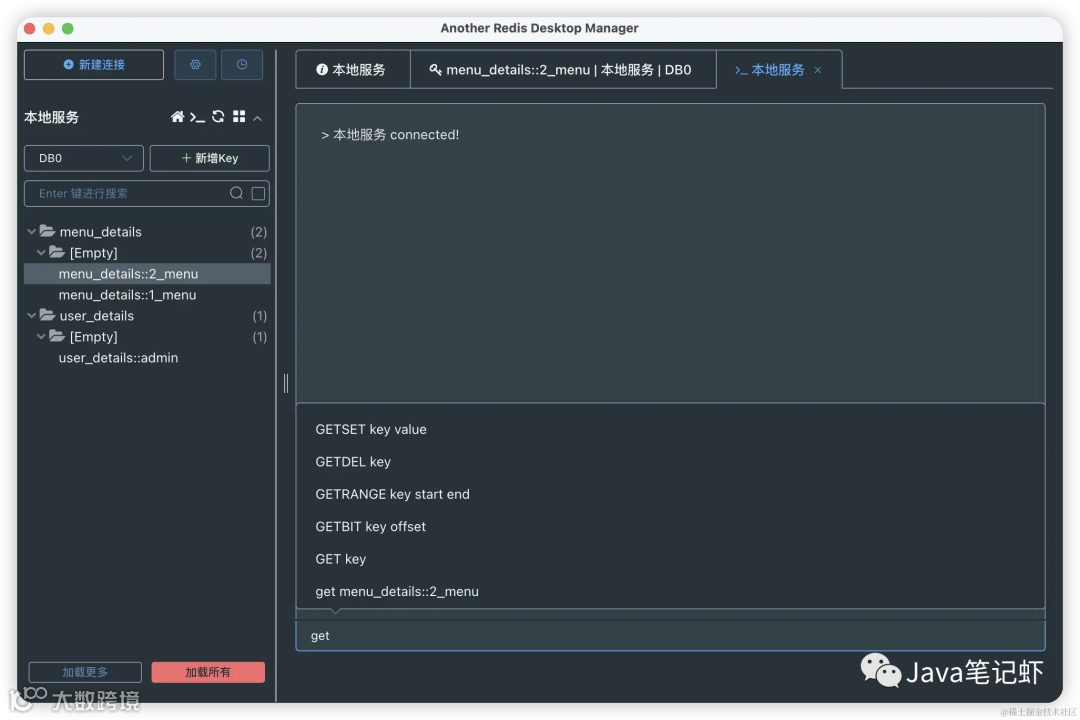Click the menu_details folder icon

48,231
